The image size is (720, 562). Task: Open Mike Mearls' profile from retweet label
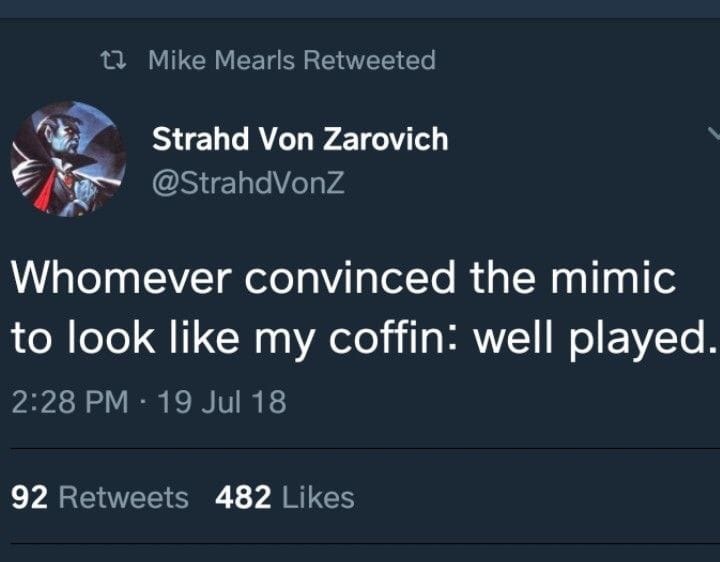pyautogui.click(x=221, y=60)
